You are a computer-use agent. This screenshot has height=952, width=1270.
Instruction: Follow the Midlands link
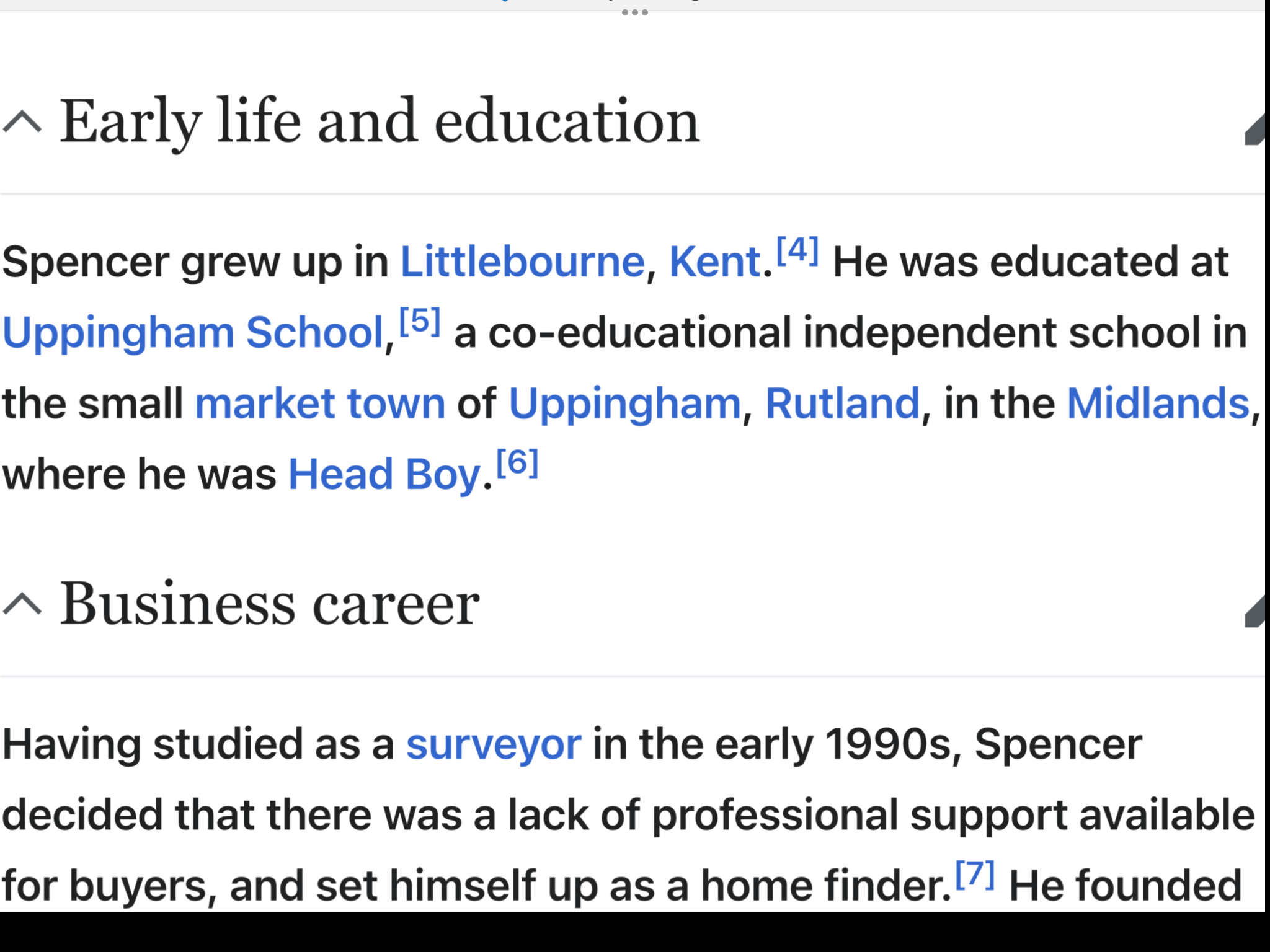(1158, 404)
